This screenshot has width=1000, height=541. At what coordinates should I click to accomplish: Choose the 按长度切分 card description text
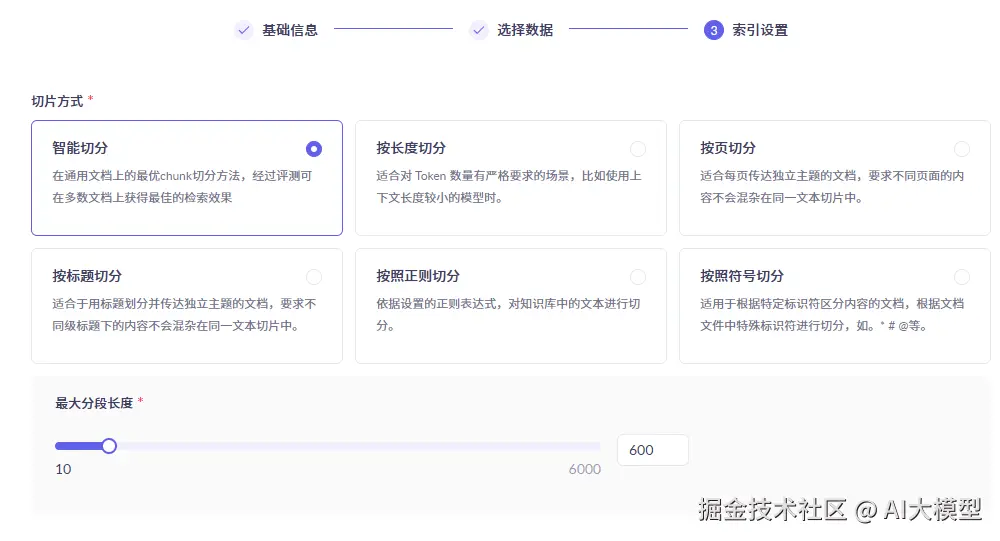(x=509, y=187)
